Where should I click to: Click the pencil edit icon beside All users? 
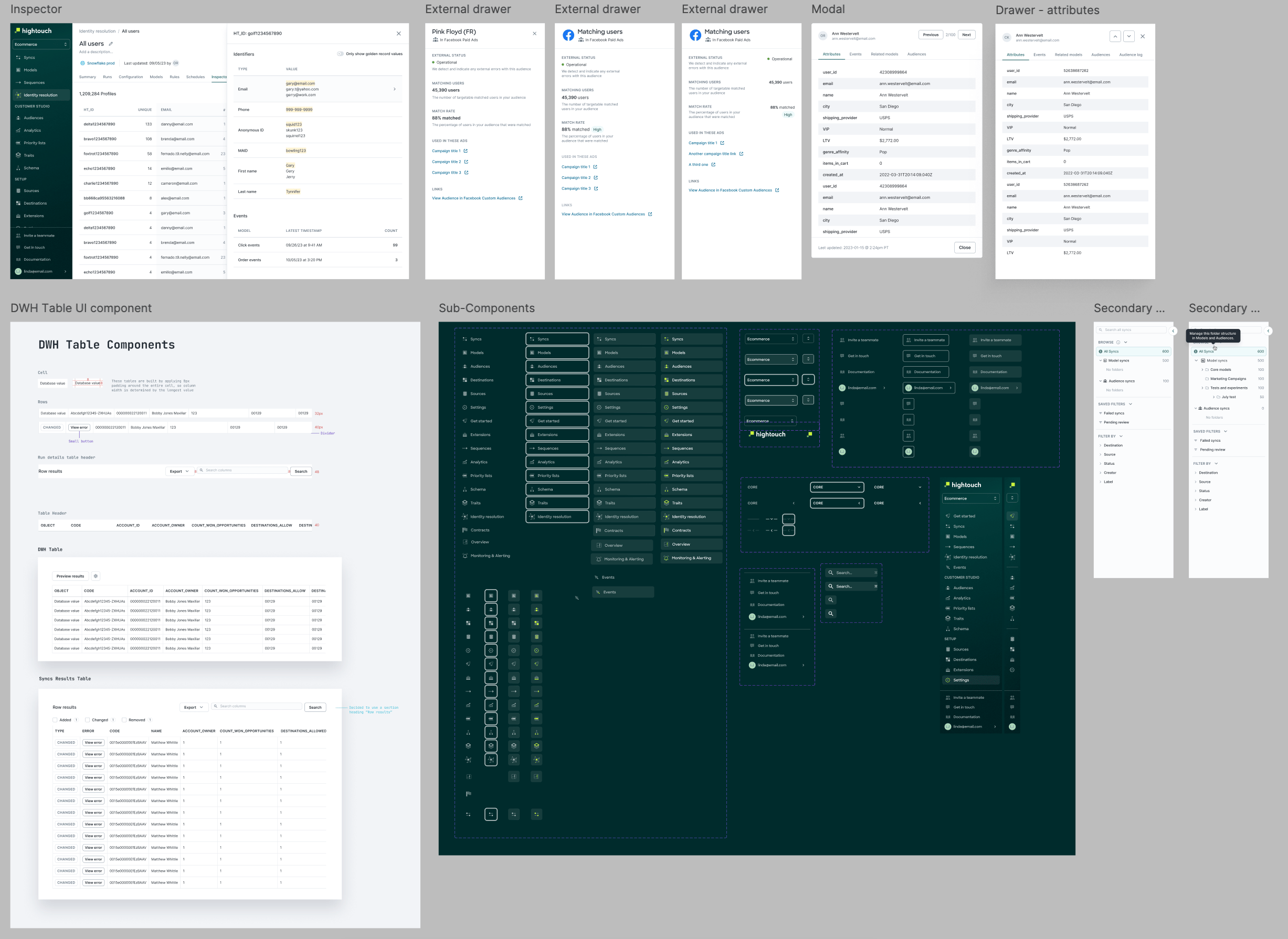tap(111, 44)
